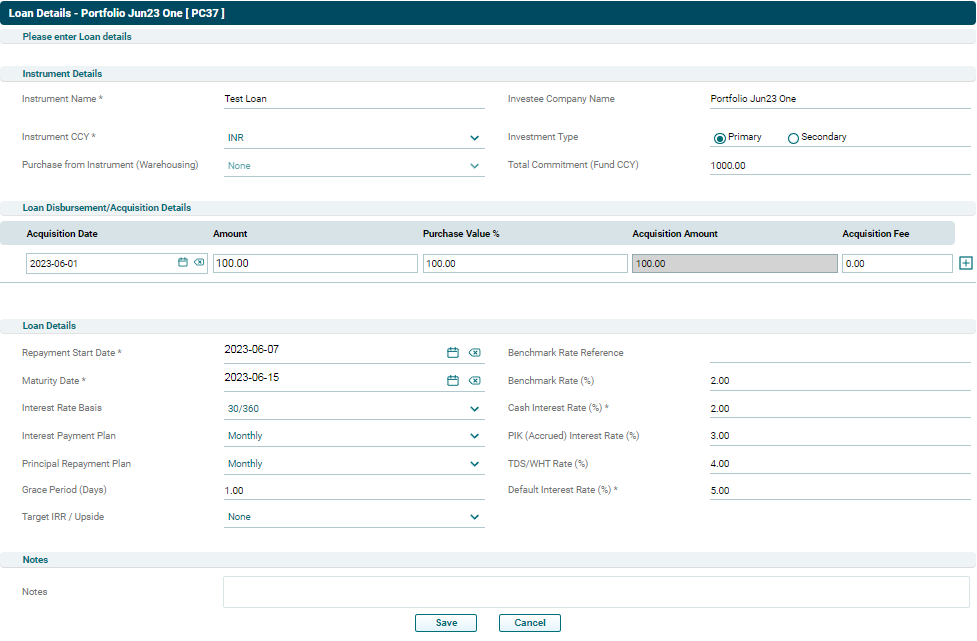
Task: Select Primary investment type
Action: pos(720,138)
